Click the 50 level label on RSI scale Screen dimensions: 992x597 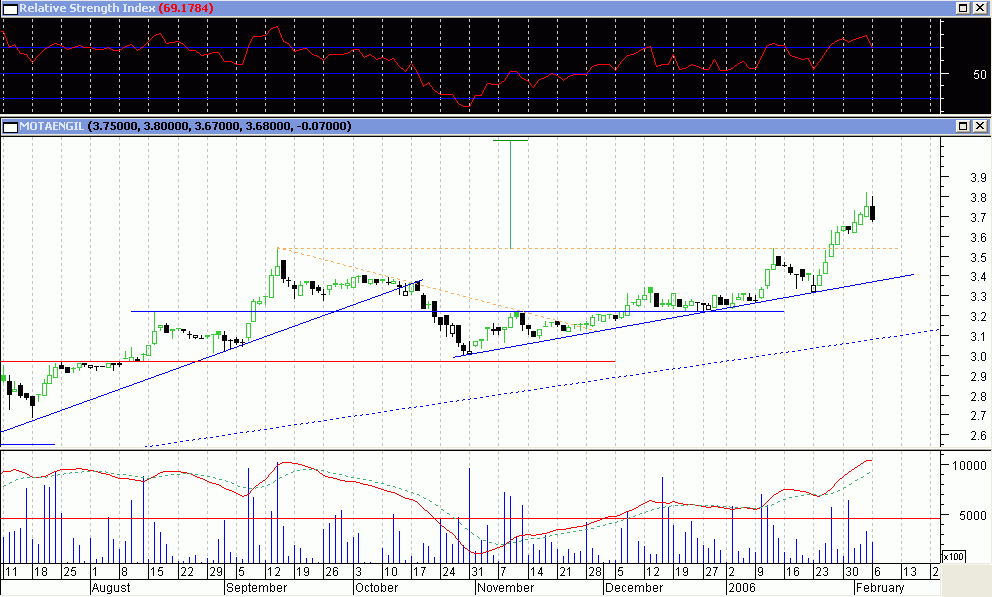tap(951, 75)
